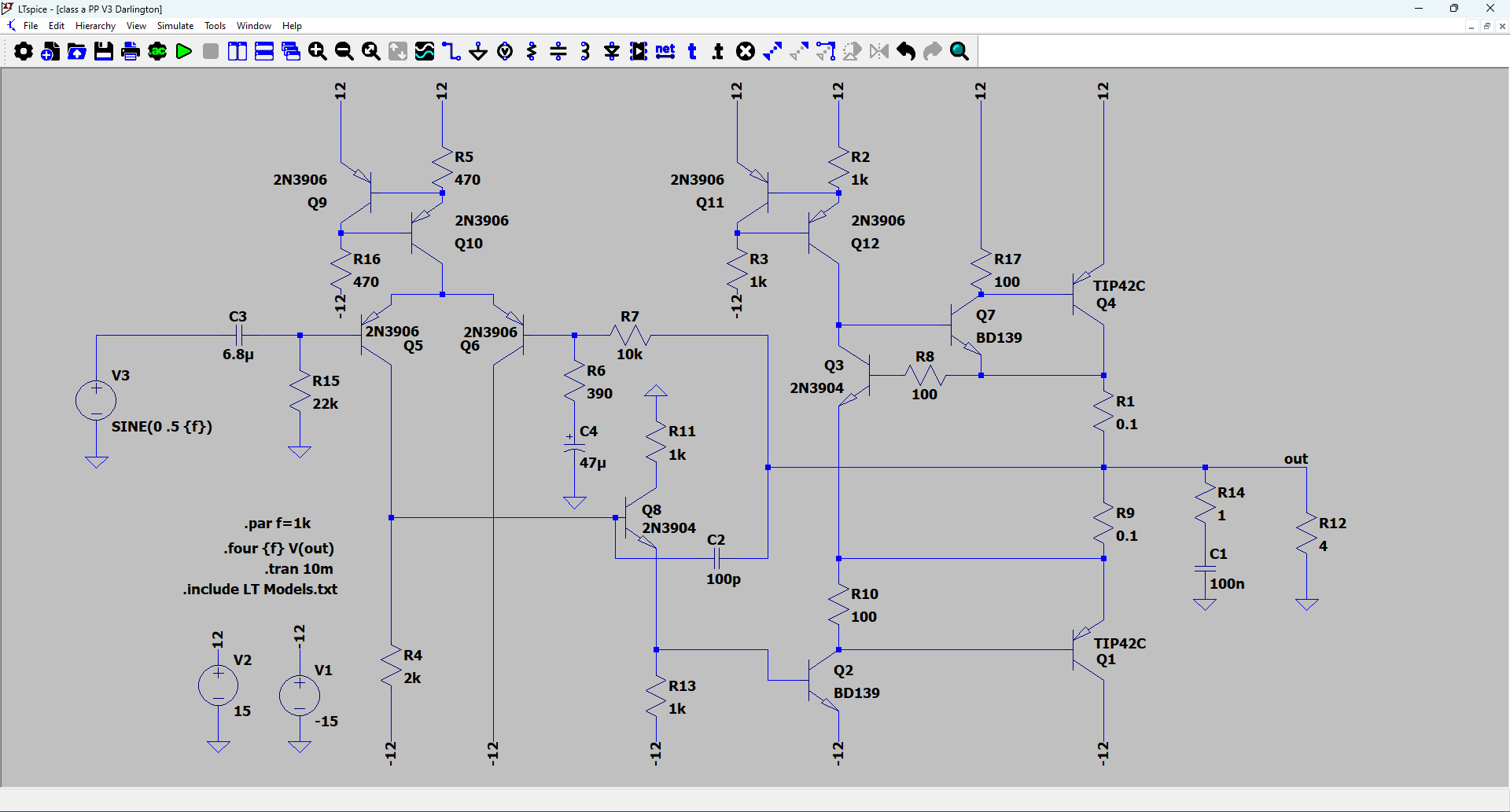Screen dimensions: 1510x812
Task: Click the '.include LT Models.txt' directive
Action: coord(260,590)
